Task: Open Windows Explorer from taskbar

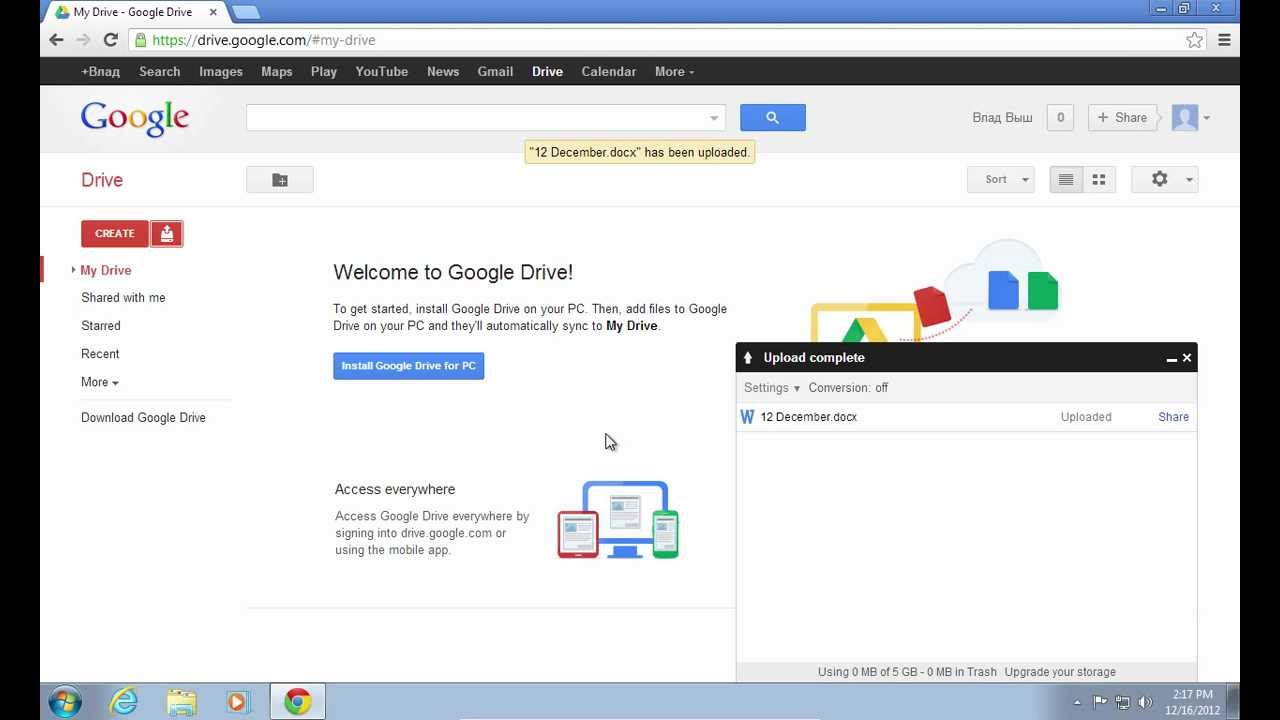Action: coord(181,702)
